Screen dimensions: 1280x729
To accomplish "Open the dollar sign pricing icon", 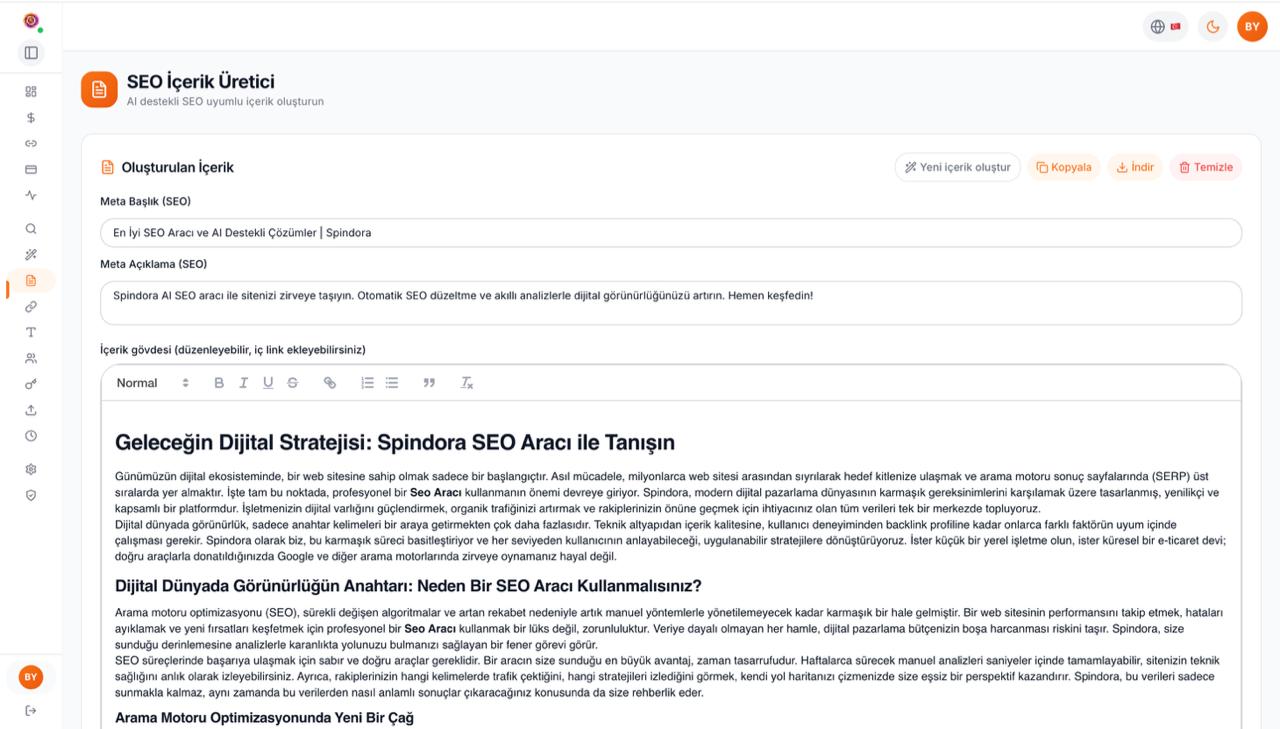I will coord(31,117).
